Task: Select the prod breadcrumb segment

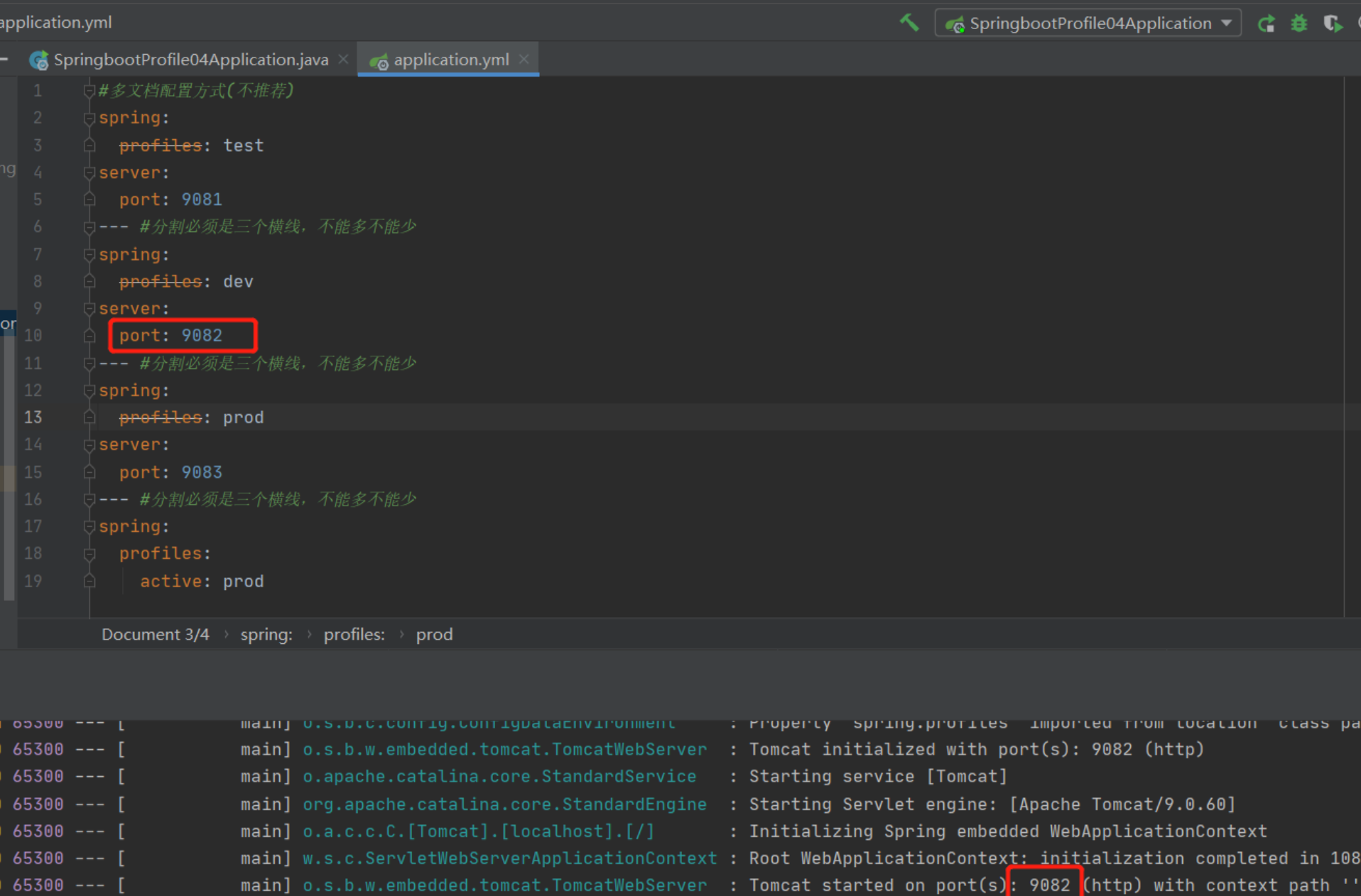Action: tap(434, 634)
